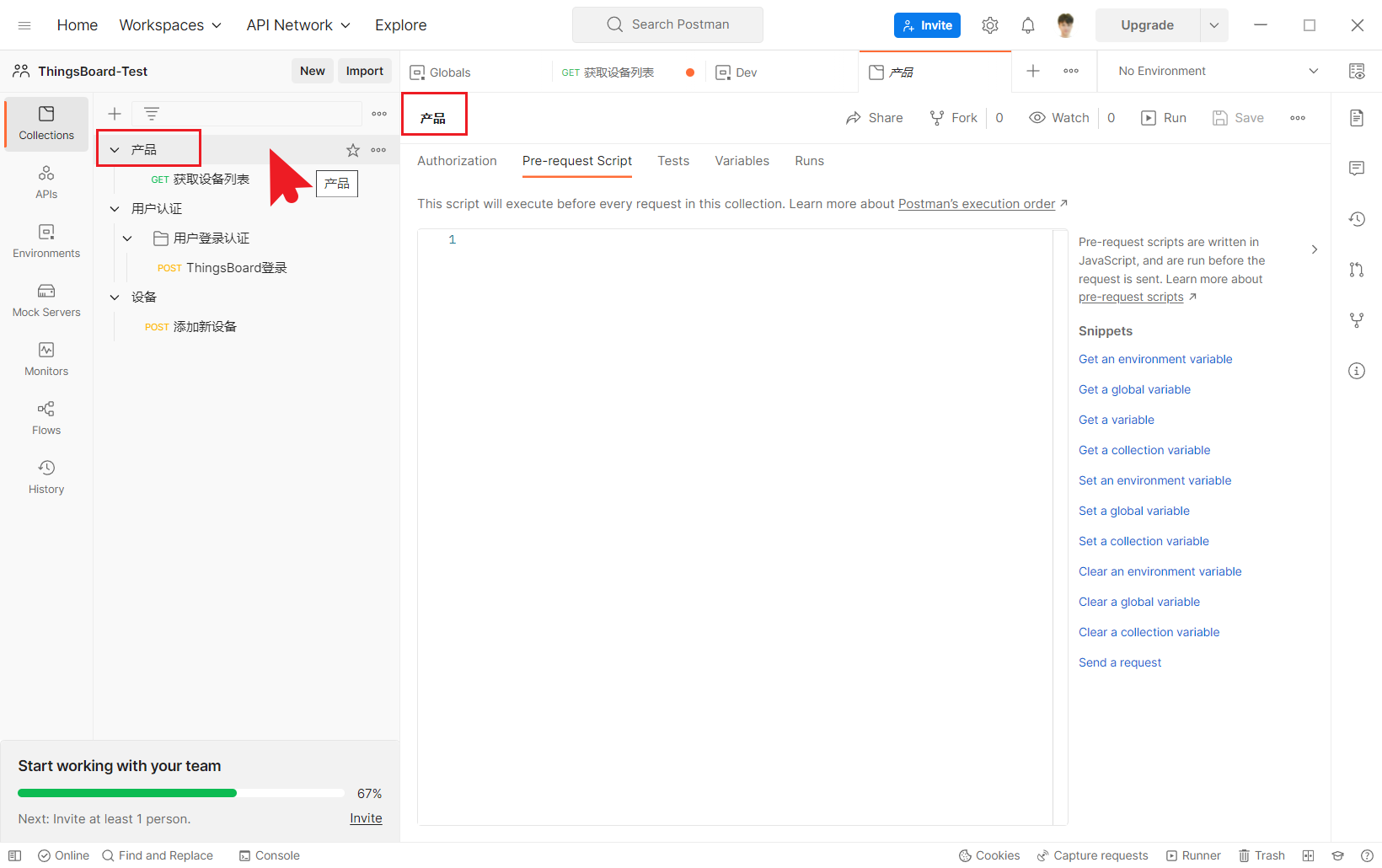The width and height of the screenshot is (1382, 868).
Task: Switch to the Runs tab
Action: (x=810, y=161)
